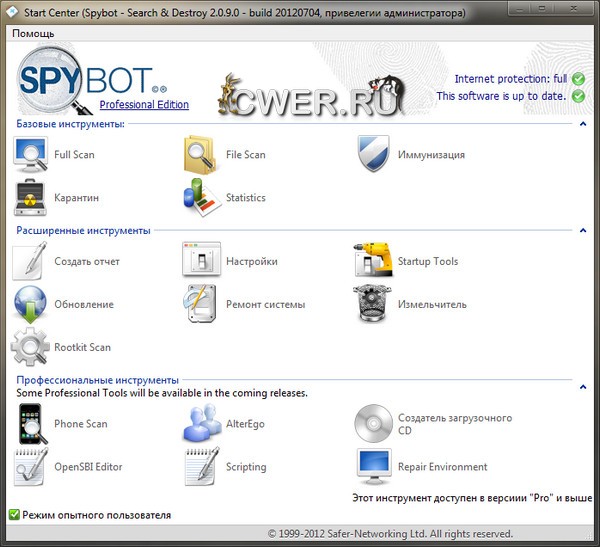This screenshot has width=600, height=547.
Task: Click the Scripting label
Action: 246,467
